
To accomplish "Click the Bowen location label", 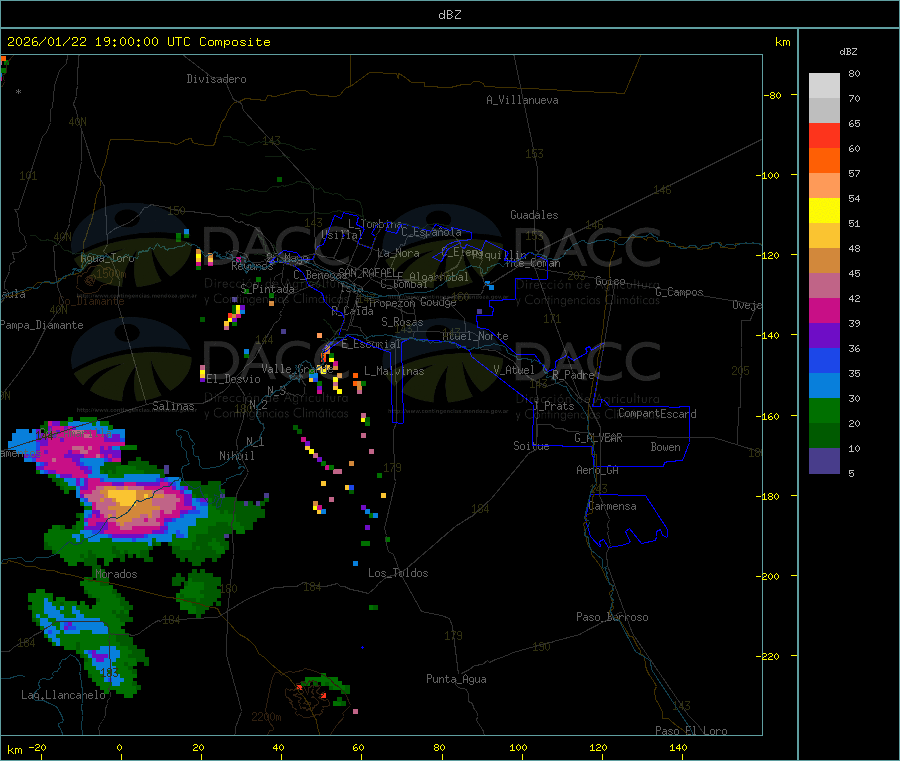I will [665, 447].
